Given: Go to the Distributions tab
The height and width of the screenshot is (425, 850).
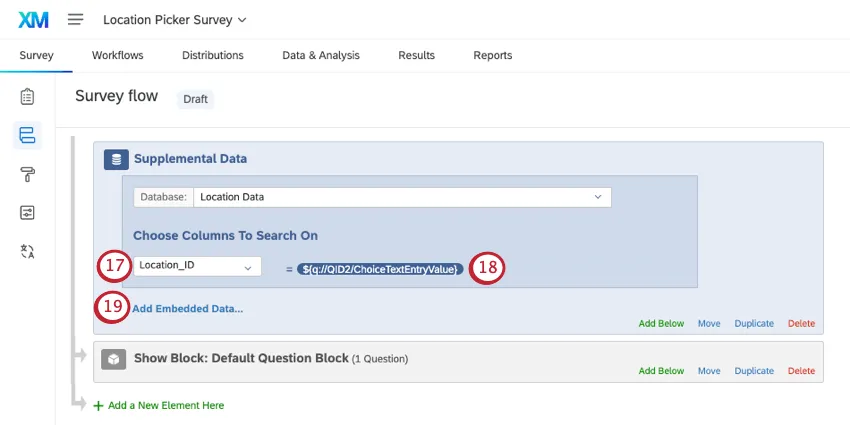Looking at the screenshot, I should (x=213, y=55).
